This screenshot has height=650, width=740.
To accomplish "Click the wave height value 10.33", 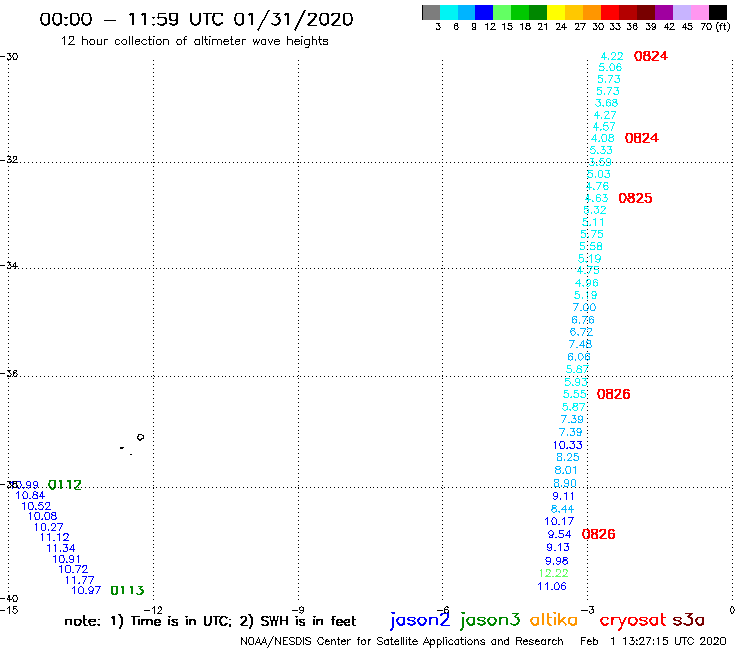I will pyautogui.click(x=568, y=445).
